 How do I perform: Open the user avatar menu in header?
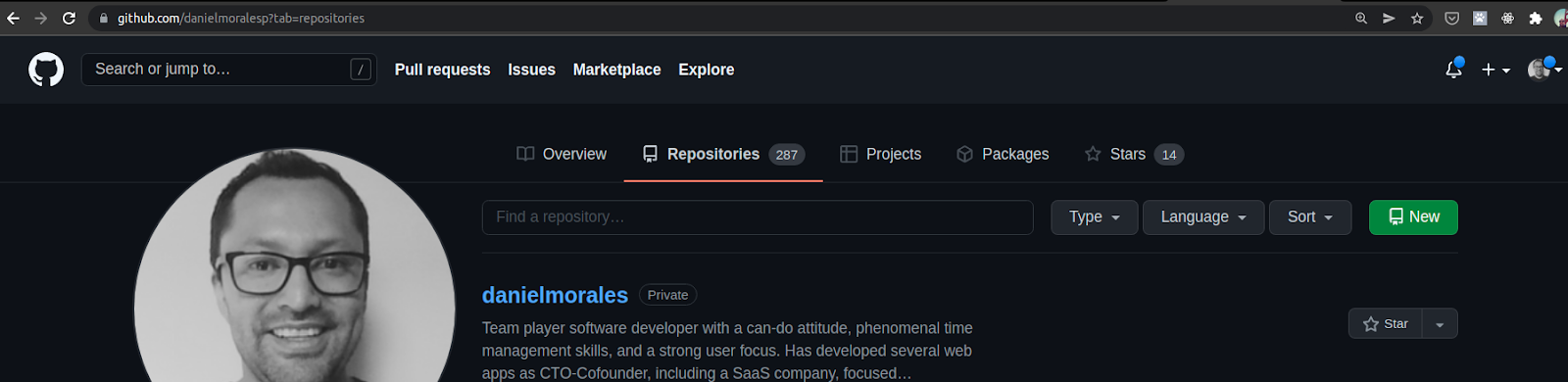point(1544,69)
